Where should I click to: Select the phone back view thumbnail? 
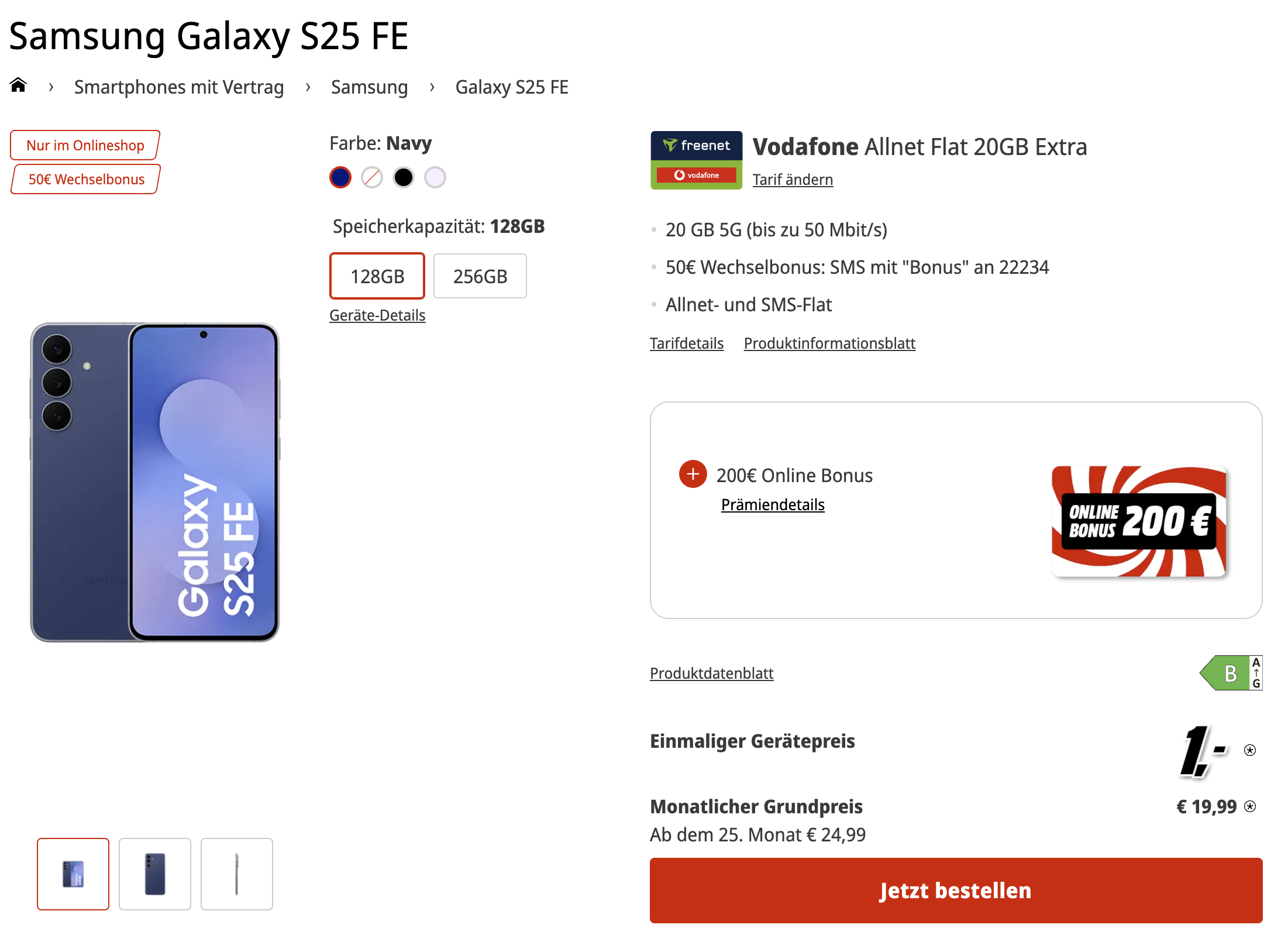pyautogui.click(x=155, y=874)
